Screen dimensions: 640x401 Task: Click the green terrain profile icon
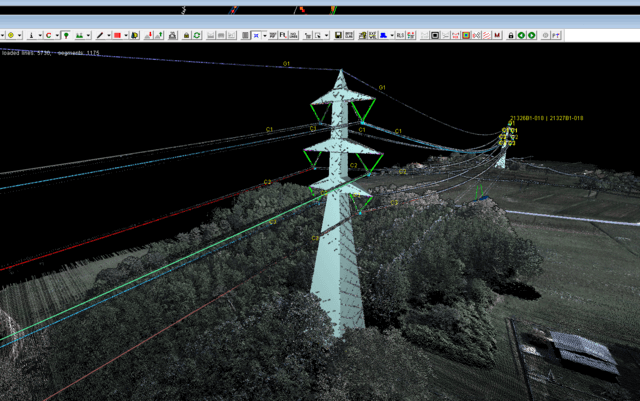tap(79, 36)
